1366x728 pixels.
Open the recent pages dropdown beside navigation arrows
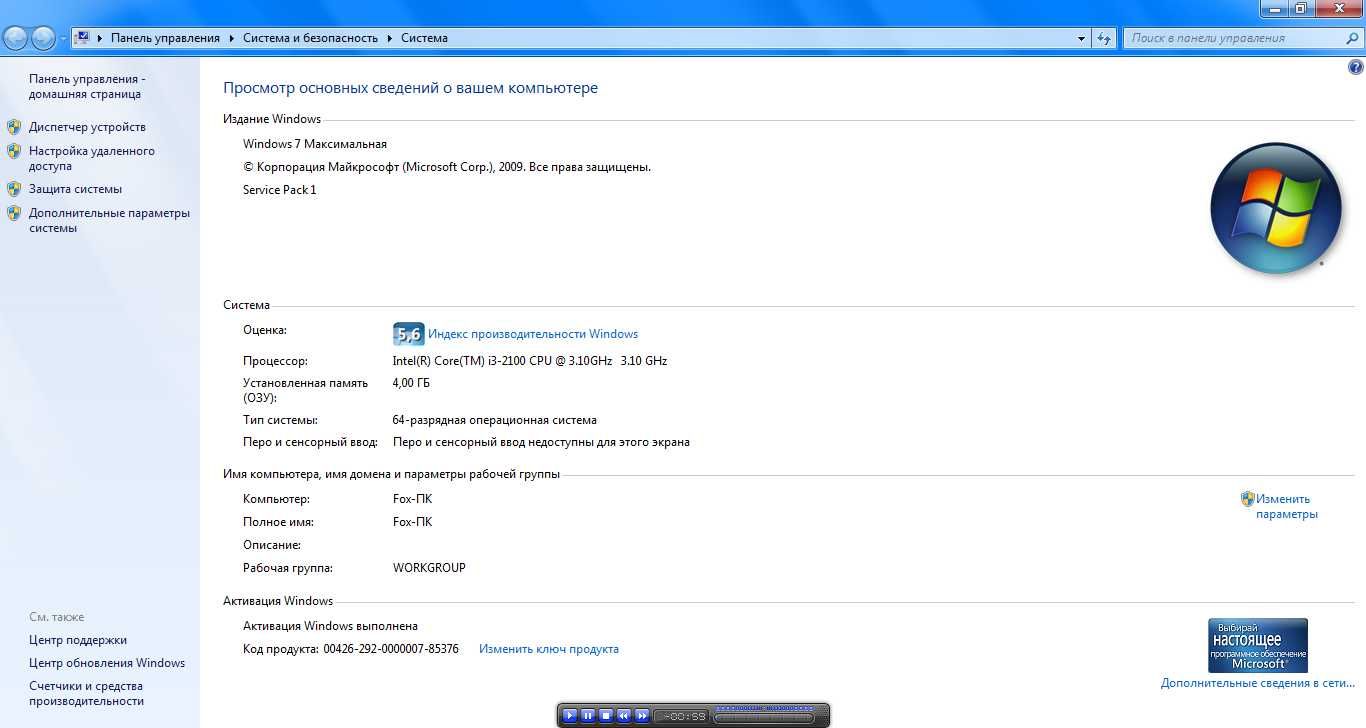pos(63,39)
